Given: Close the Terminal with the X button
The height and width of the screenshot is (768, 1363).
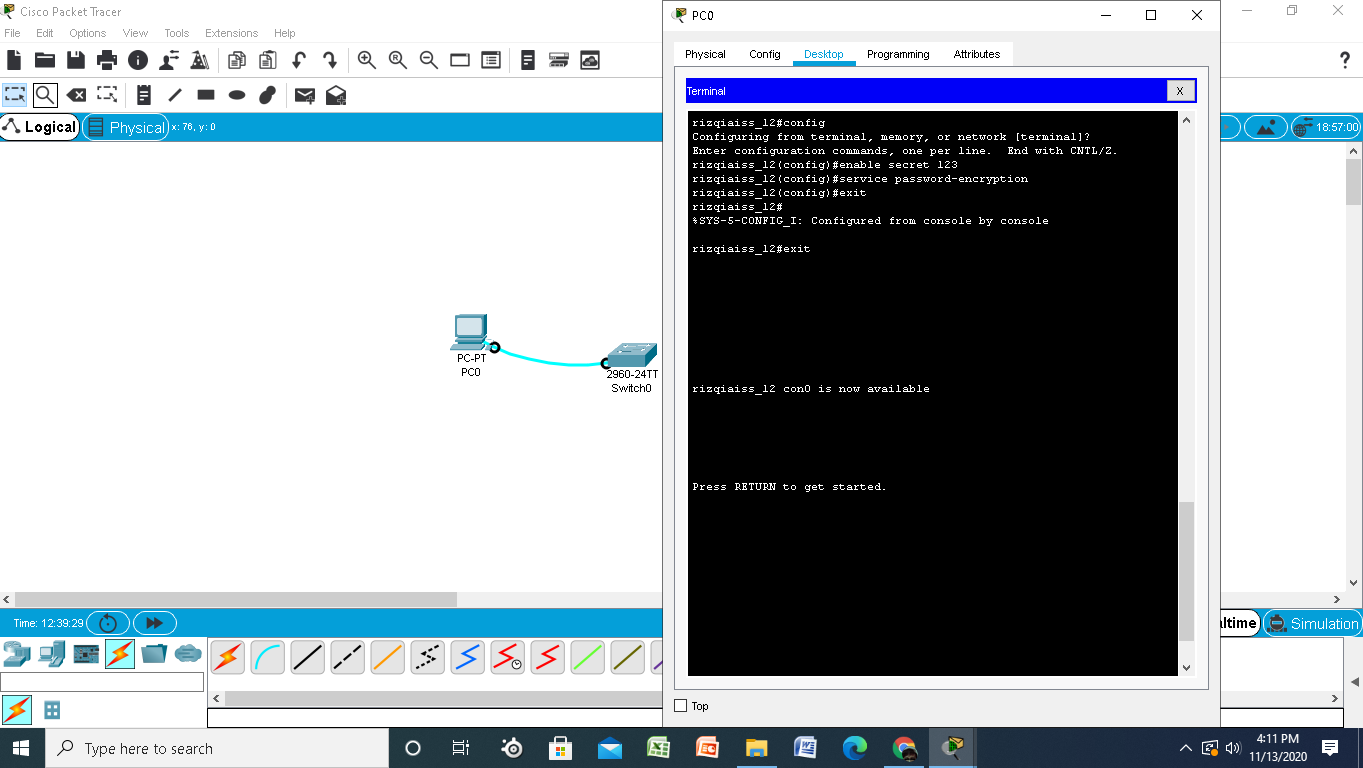Looking at the screenshot, I should coord(1180,91).
